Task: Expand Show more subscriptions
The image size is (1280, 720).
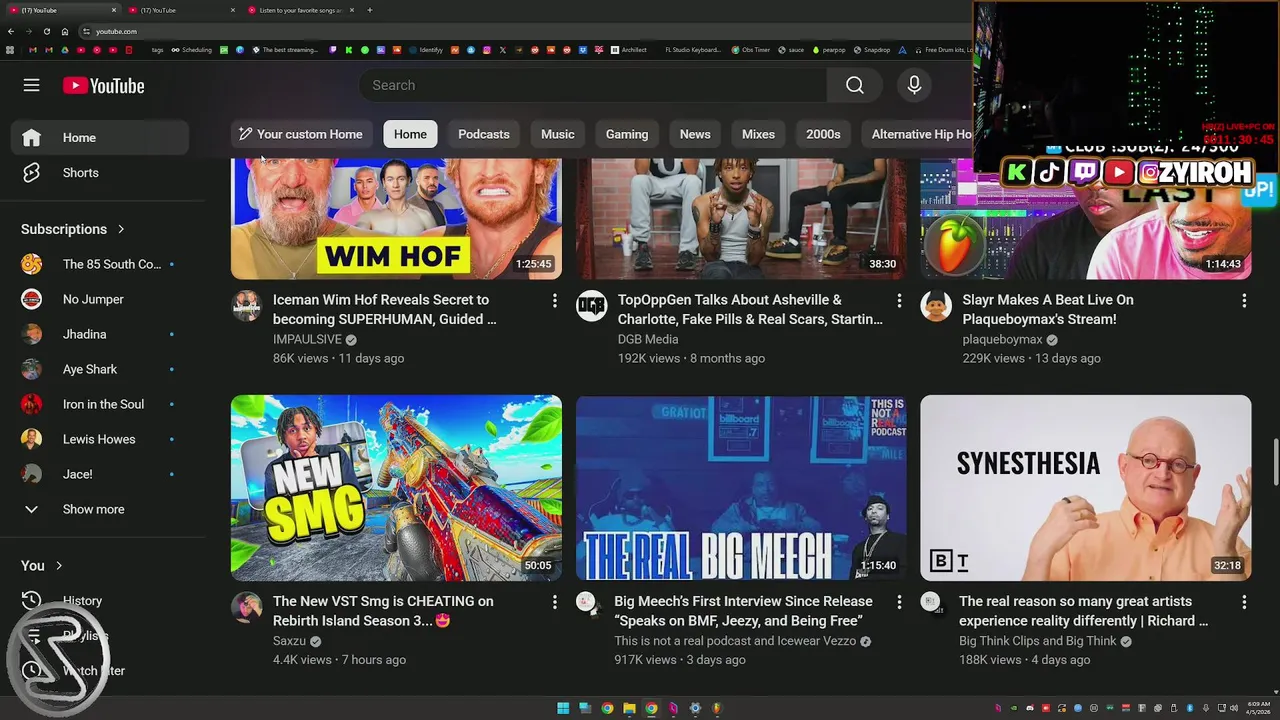Action: click(x=100, y=509)
